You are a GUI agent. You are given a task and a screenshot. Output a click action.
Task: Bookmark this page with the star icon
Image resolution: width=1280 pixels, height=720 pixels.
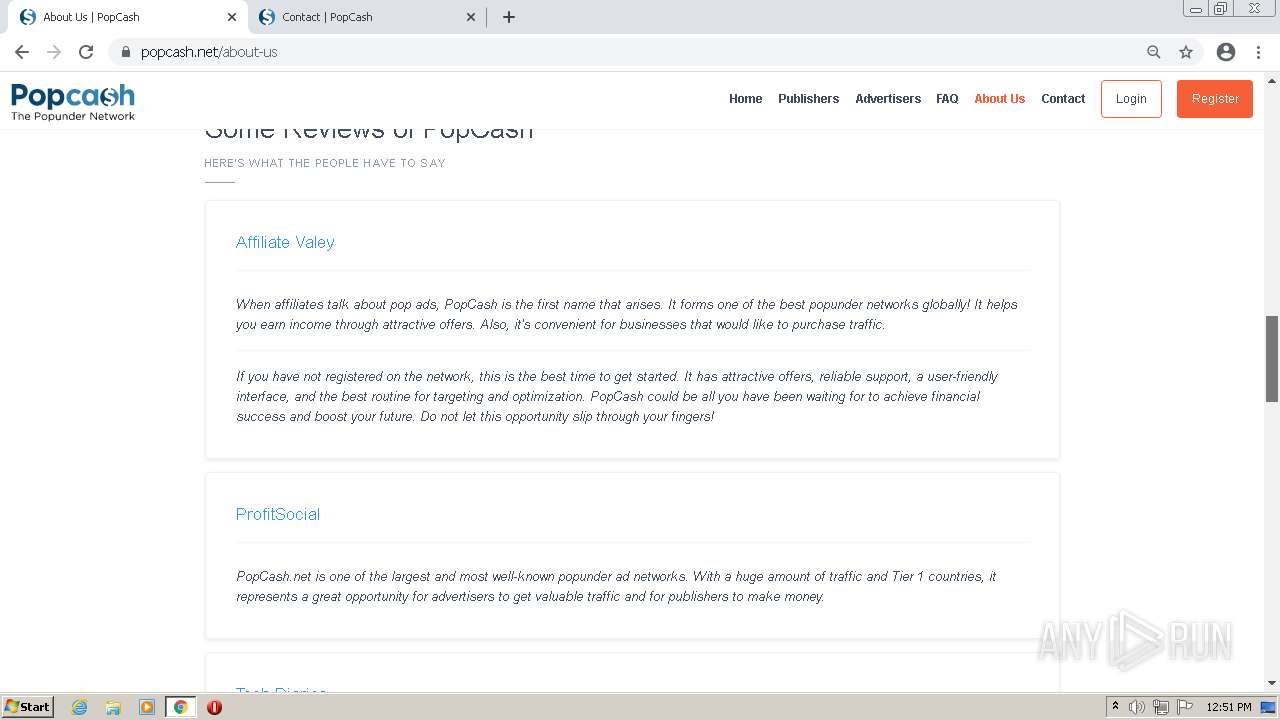click(1186, 52)
